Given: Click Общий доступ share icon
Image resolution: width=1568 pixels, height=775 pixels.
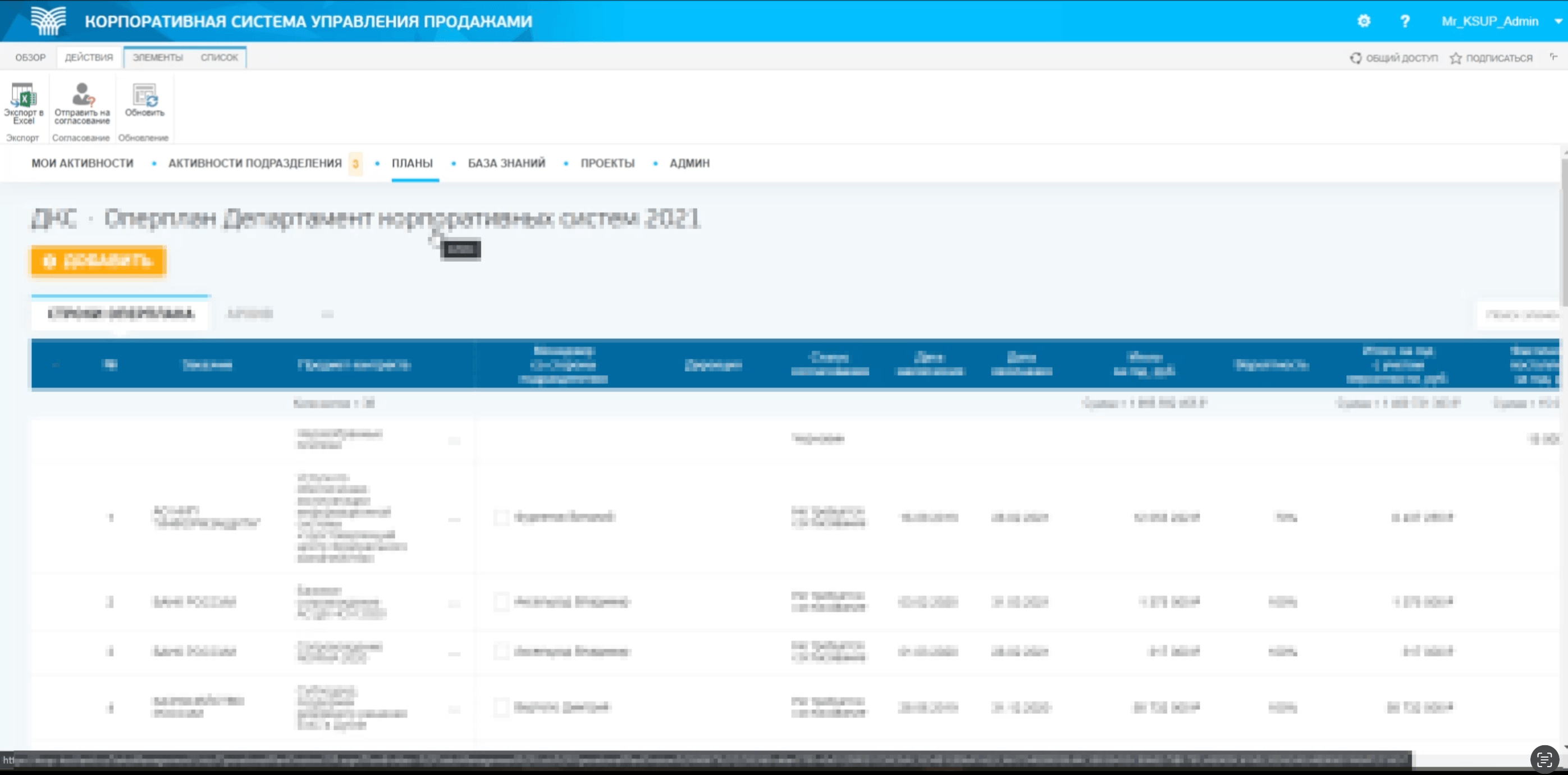Looking at the screenshot, I should (x=1356, y=58).
